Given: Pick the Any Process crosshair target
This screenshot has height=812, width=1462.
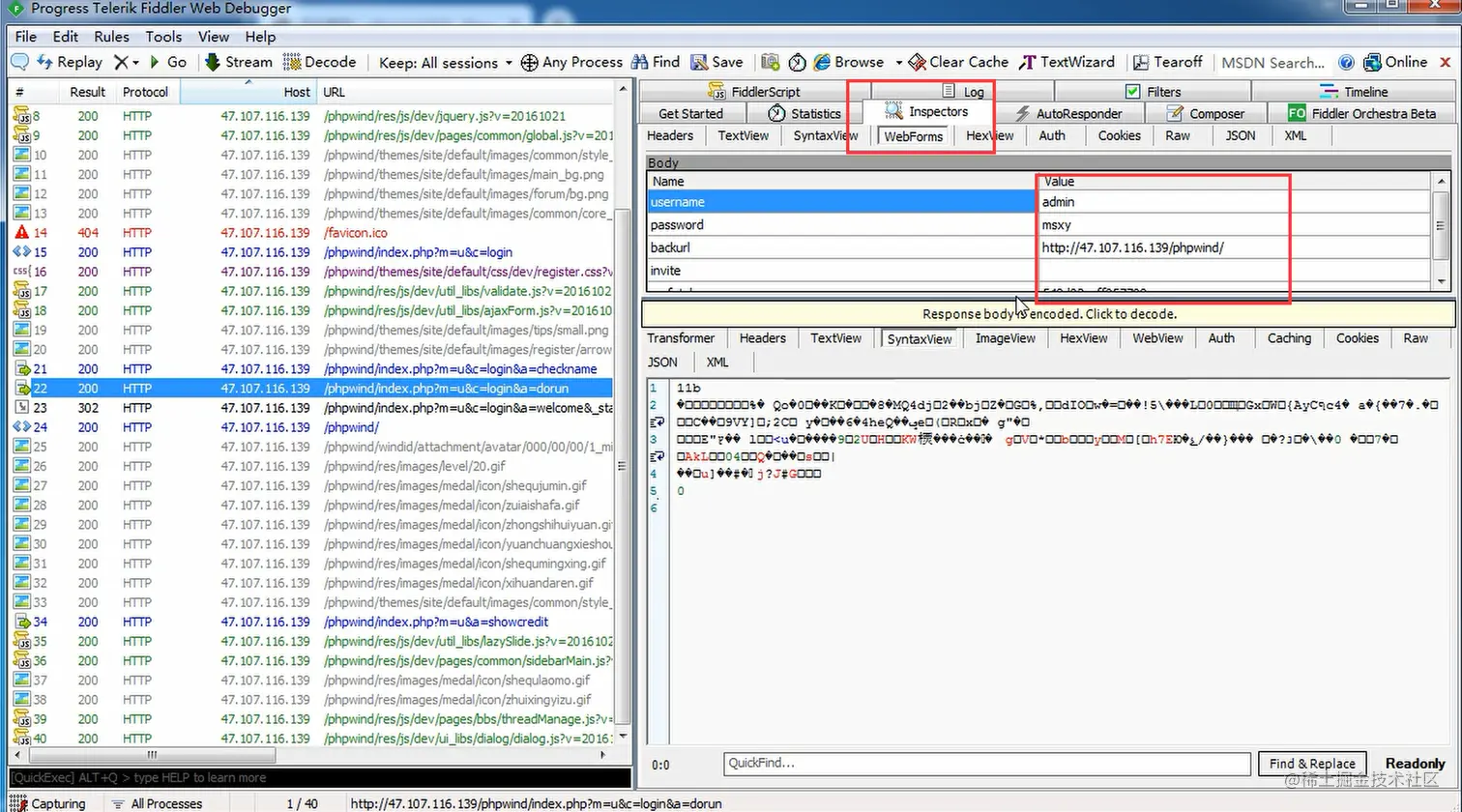Looking at the screenshot, I should click(x=571, y=62).
